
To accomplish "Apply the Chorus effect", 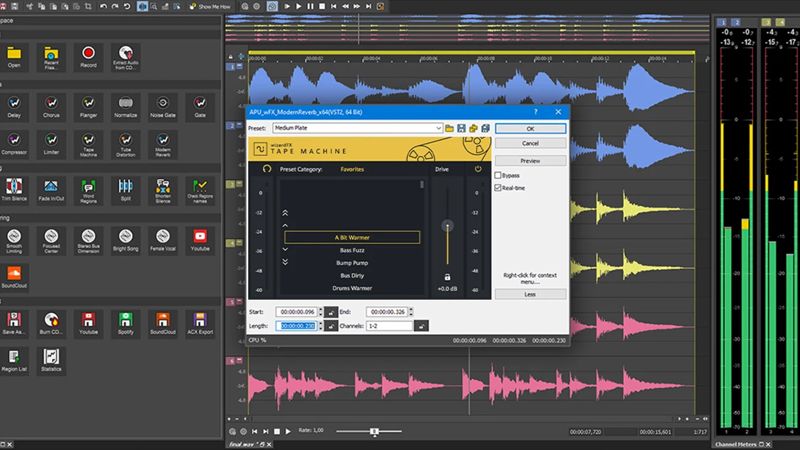I will (51, 107).
